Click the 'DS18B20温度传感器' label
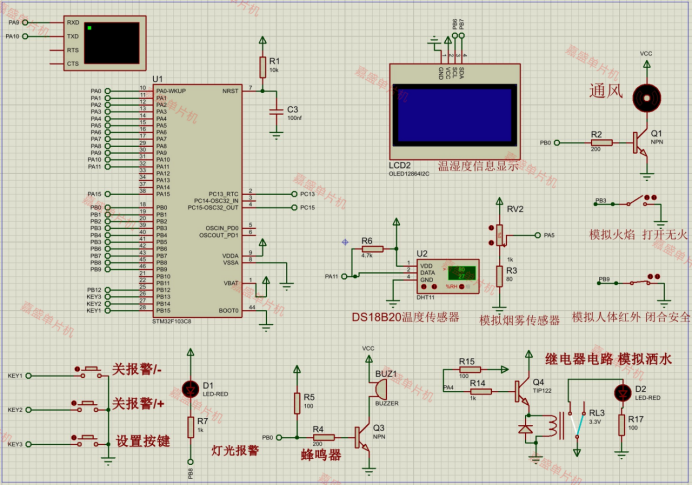The image size is (692, 486). 405,317
